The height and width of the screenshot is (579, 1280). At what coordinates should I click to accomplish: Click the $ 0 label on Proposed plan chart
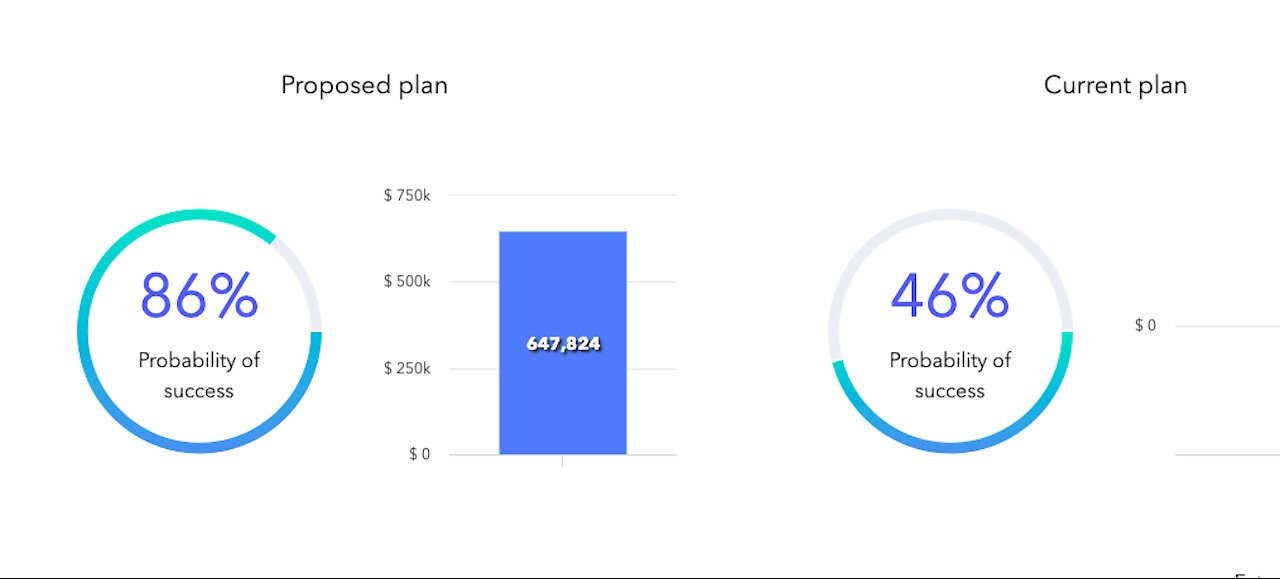419,454
